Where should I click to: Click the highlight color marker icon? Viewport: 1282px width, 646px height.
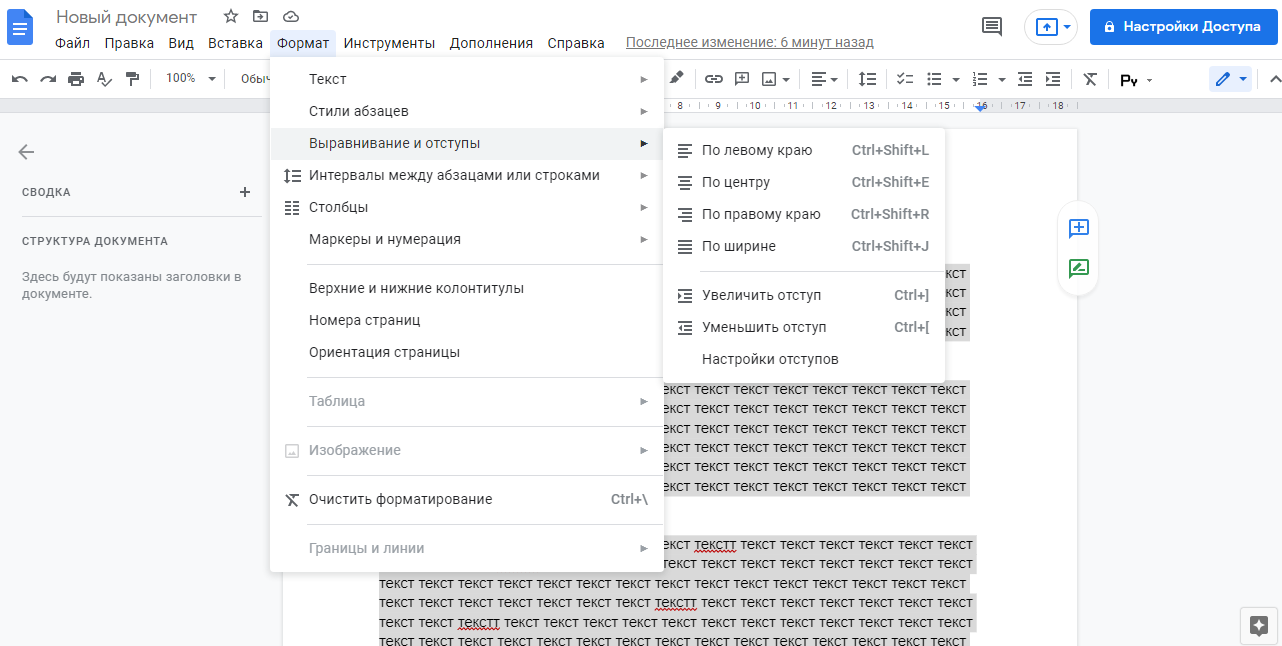[x=677, y=78]
